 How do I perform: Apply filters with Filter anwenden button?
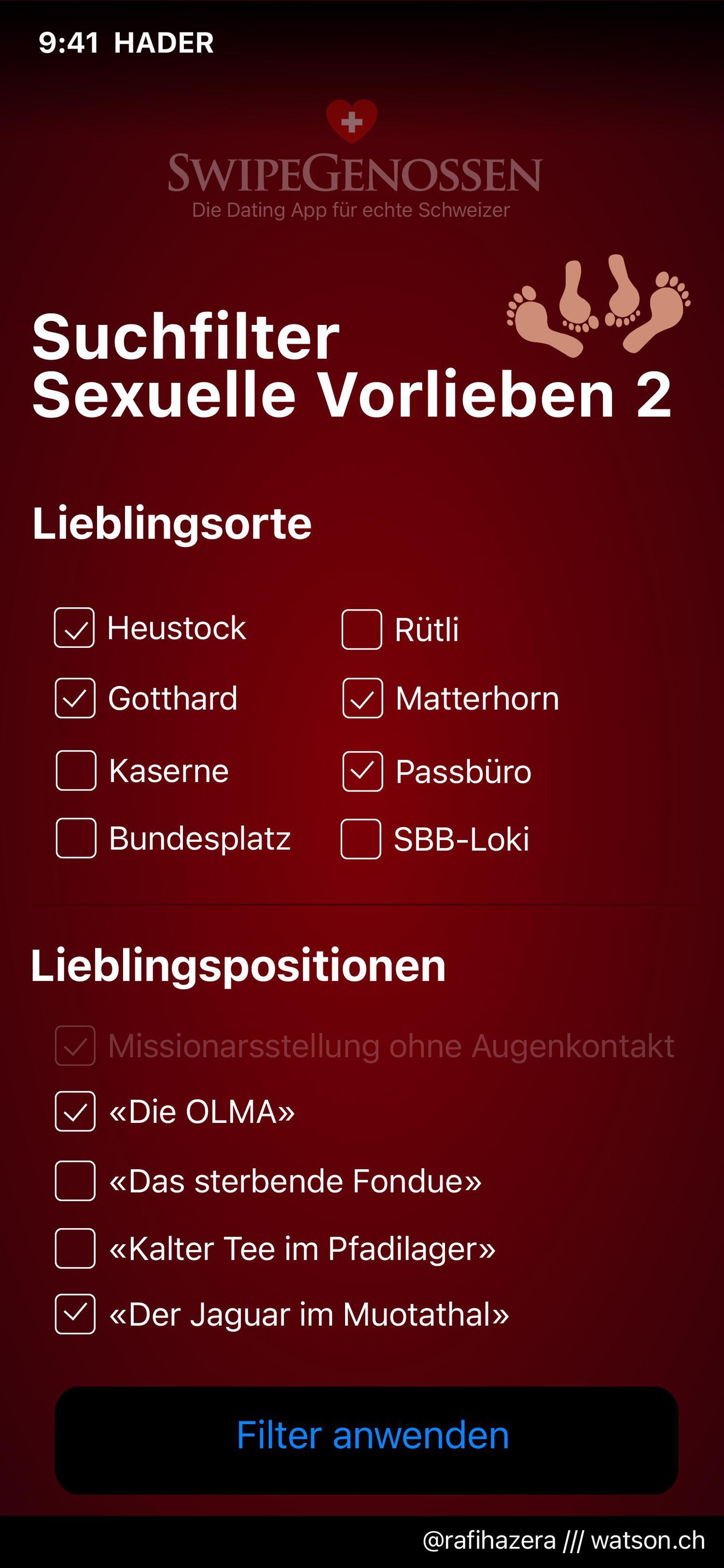pyautogui.click(x=367, y=1440)
